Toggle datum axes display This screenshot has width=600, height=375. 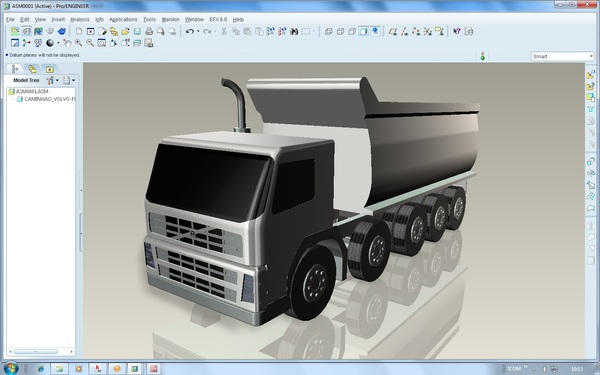coord(404,31)
